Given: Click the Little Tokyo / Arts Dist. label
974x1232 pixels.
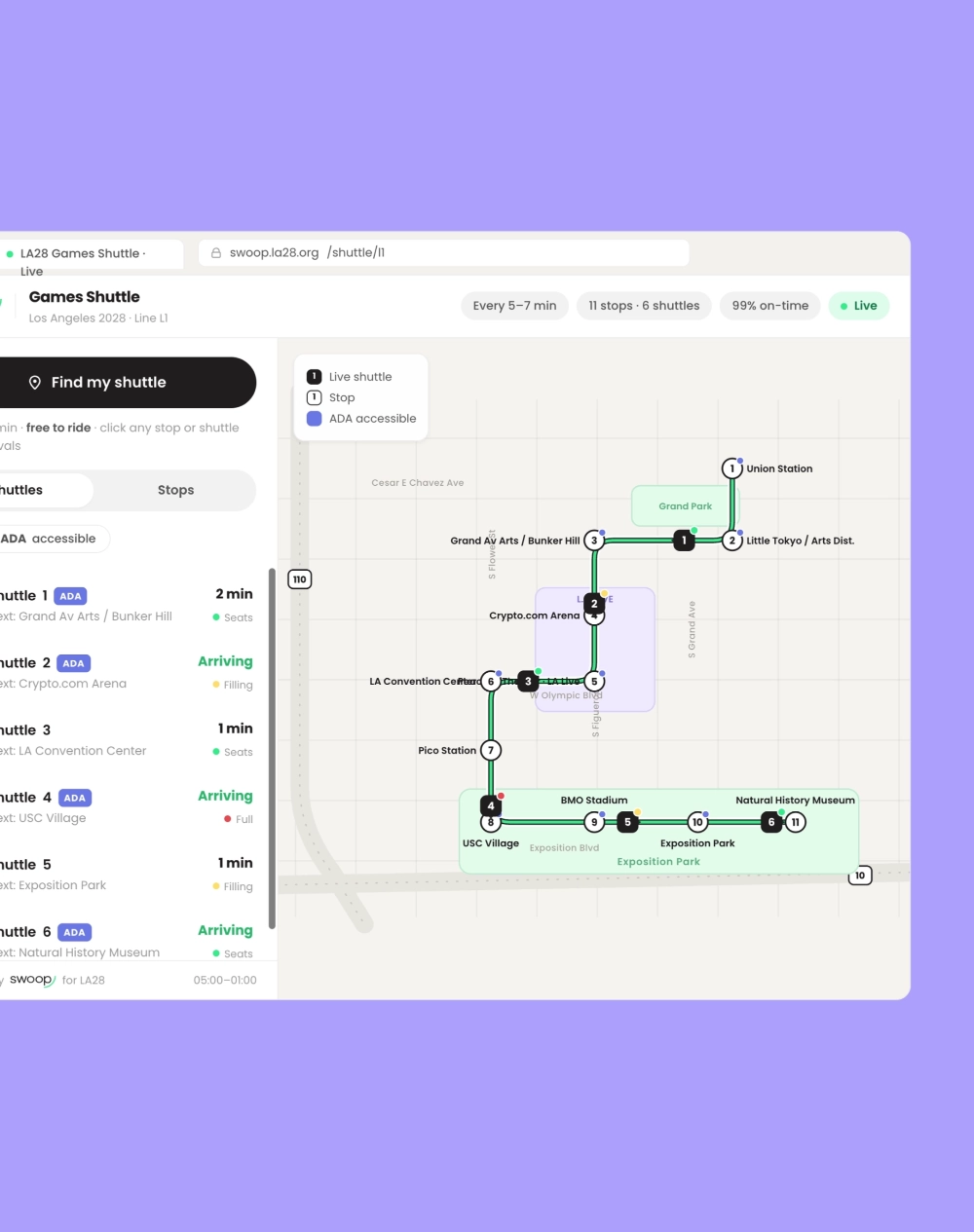Looking at the screenshot, I should pos(801,541).
